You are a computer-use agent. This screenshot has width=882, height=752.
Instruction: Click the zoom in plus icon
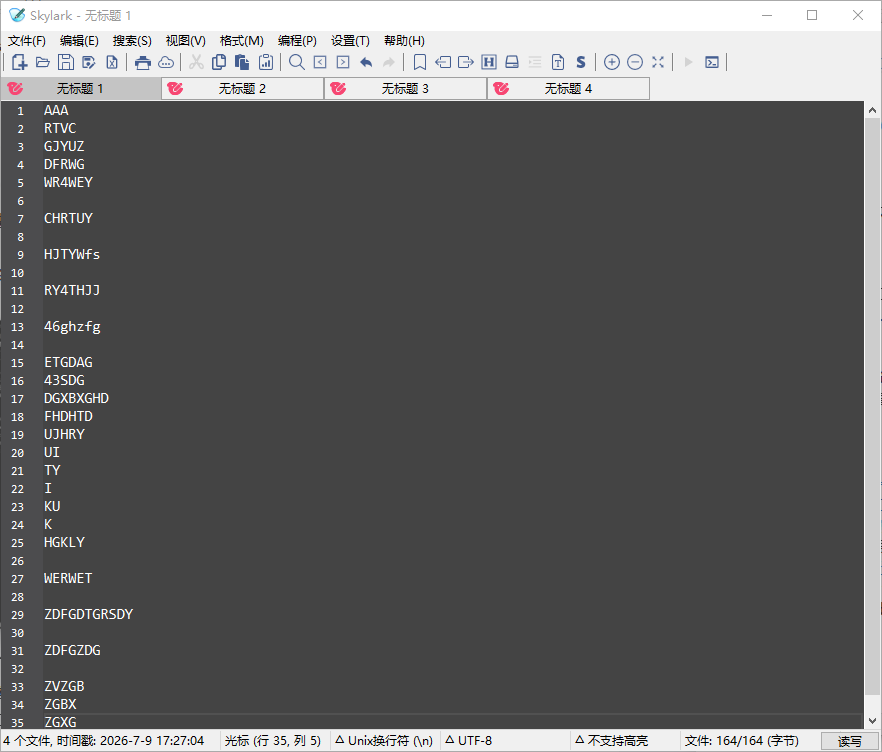pos(612,62)
